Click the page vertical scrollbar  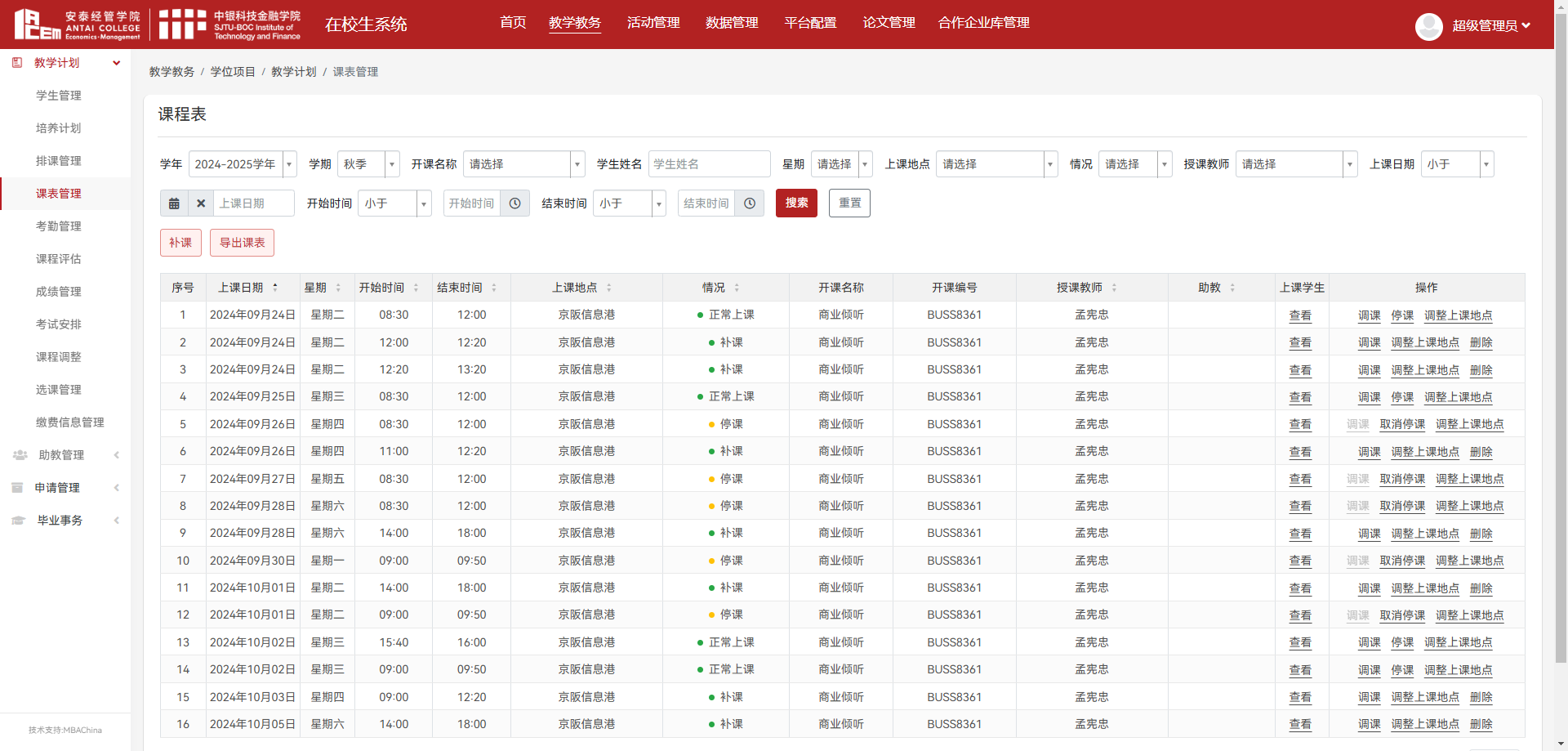coord(1561,340)
